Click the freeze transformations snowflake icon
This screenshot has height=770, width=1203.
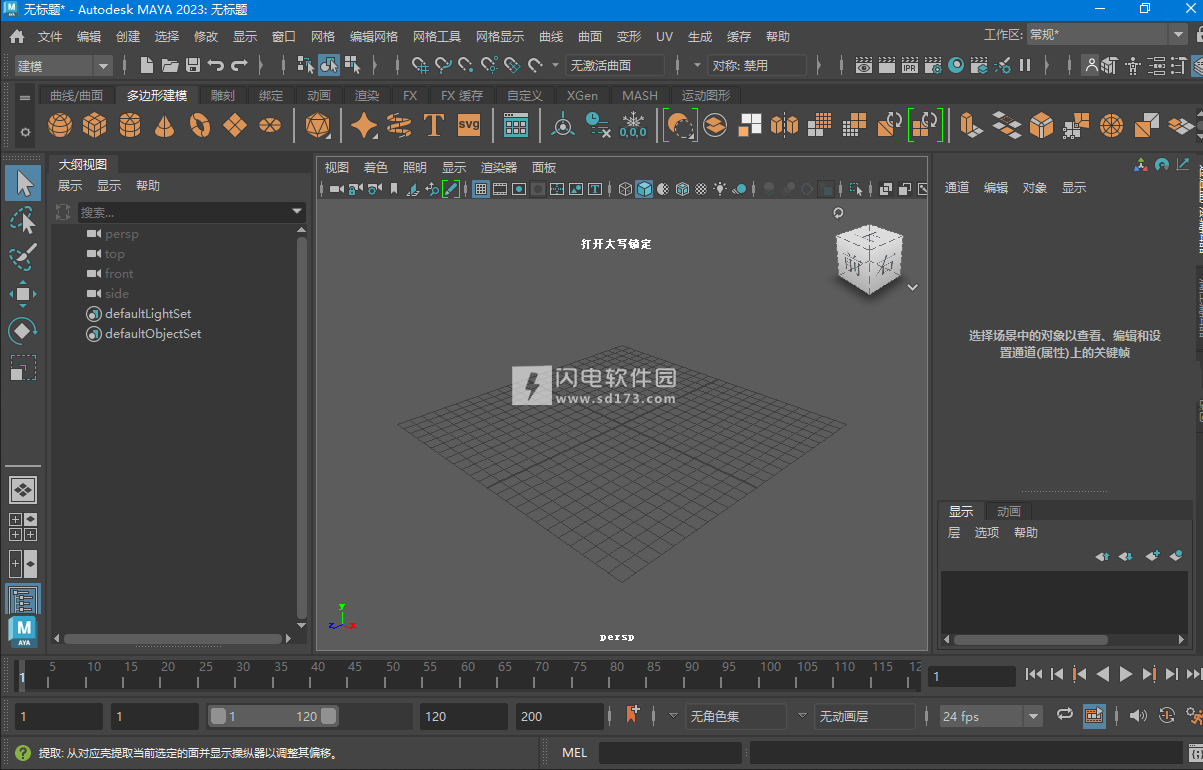pos(633,126)
